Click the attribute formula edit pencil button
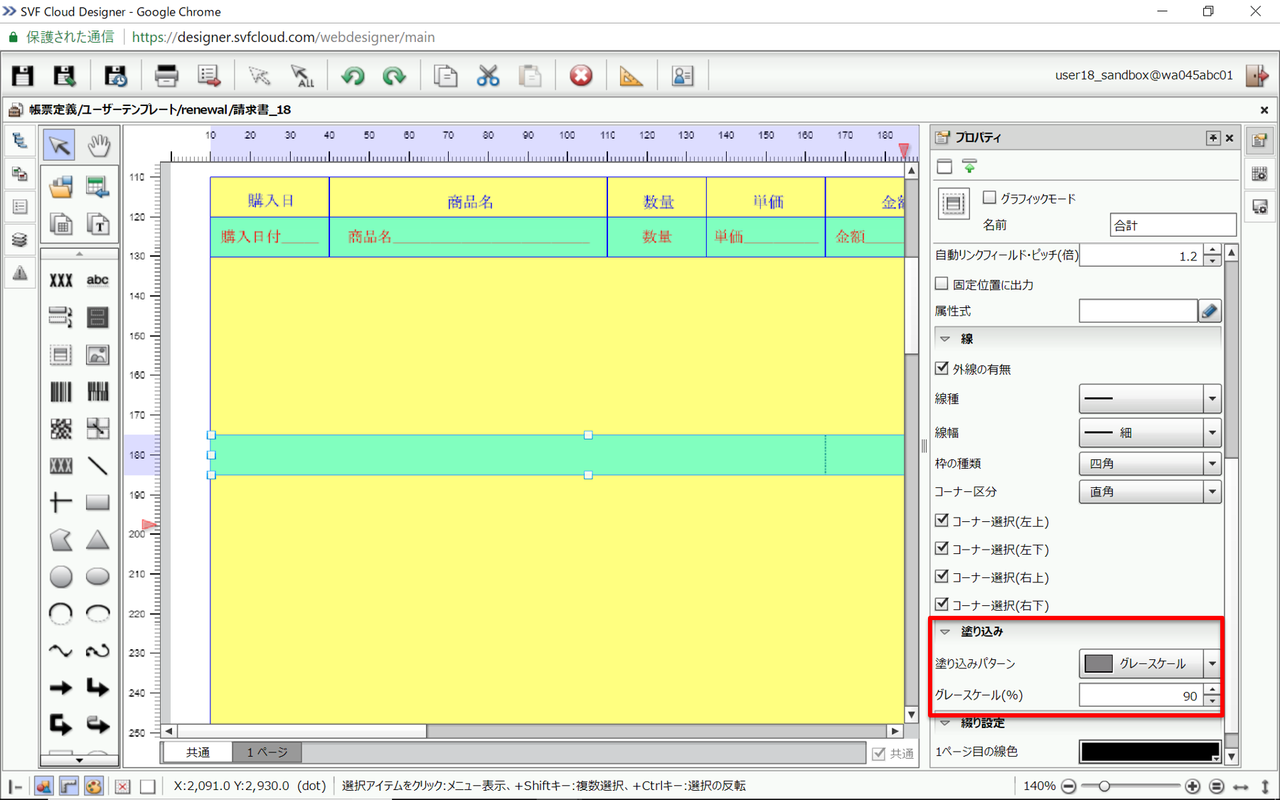This screenshot has height=800, width=1280. [1210, 311]
